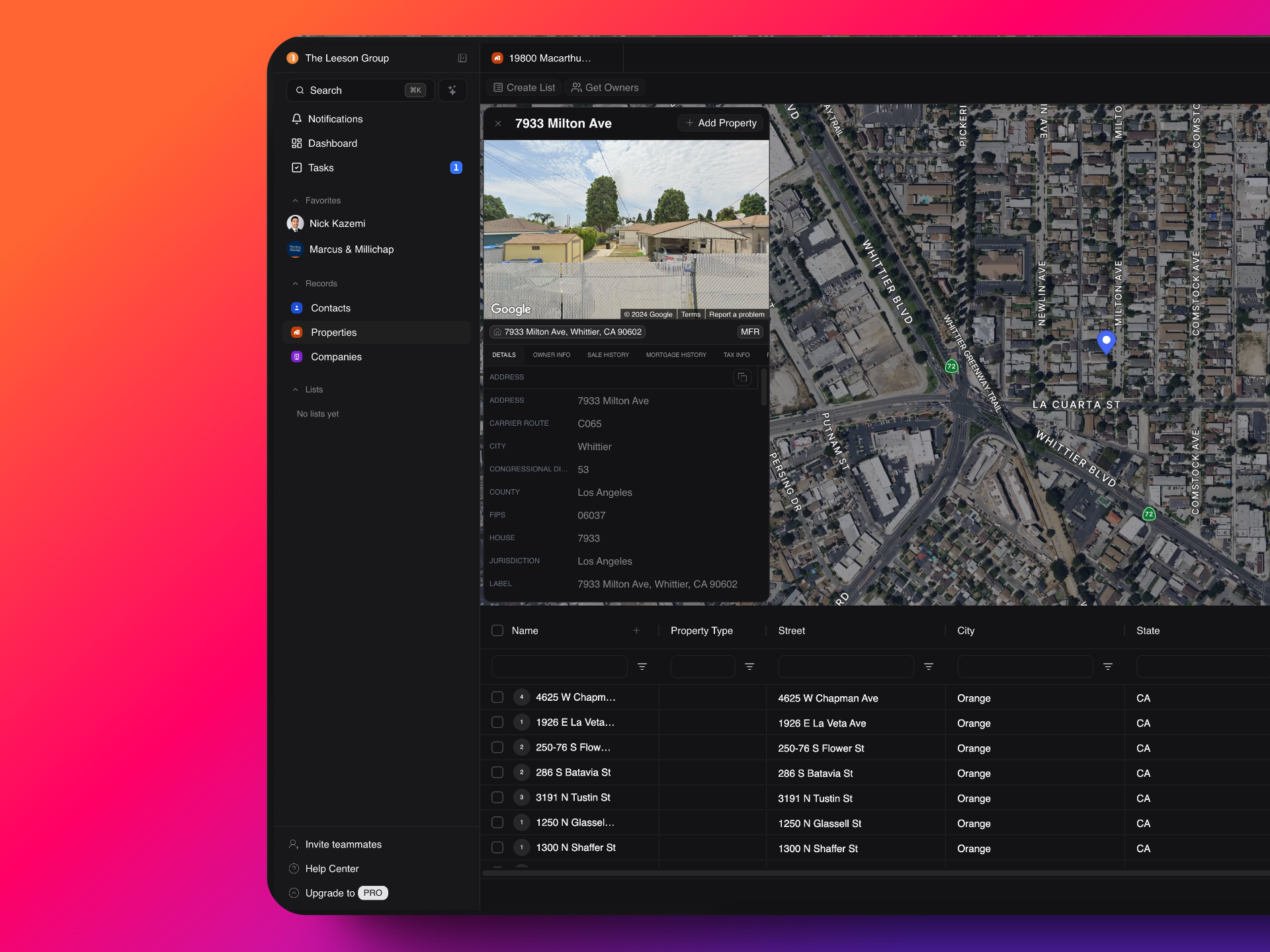Click the filter icon for the Street column
The width and height of the screenshot is (1270, 952).
928,666
